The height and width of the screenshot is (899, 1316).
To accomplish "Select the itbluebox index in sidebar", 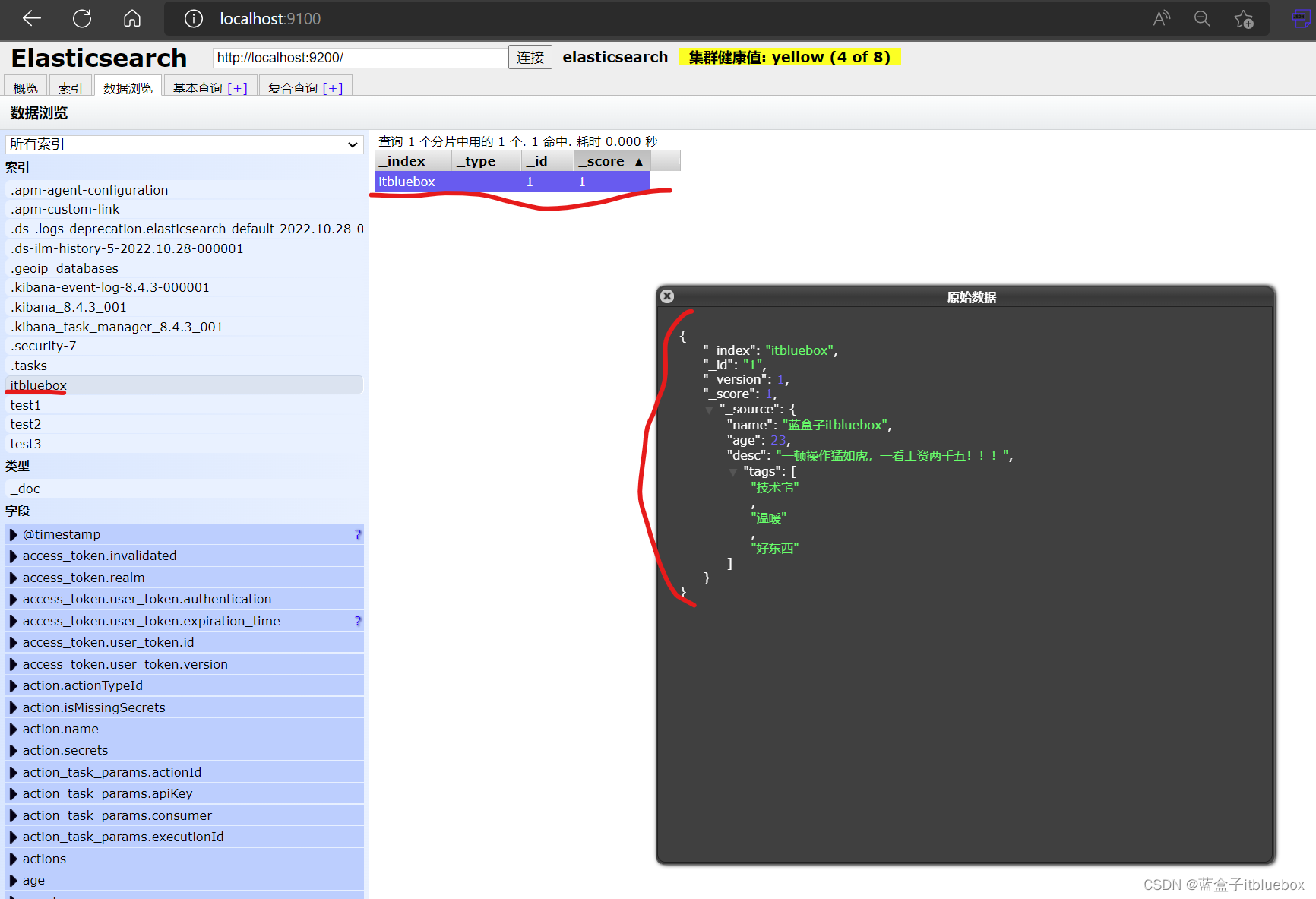I will 39,385.
